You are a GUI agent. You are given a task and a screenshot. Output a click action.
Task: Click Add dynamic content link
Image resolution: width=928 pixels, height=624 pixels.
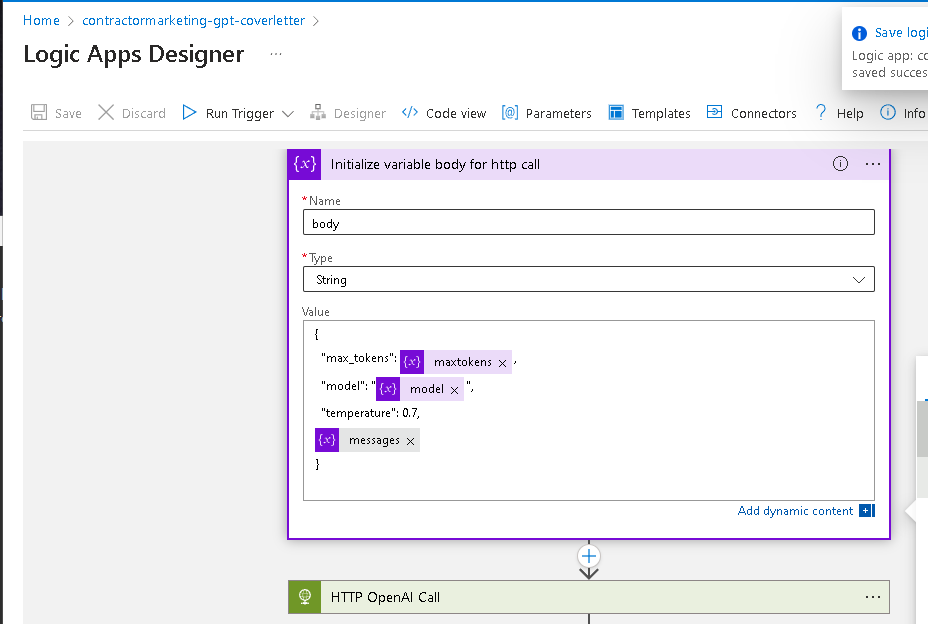(x=795, y=510)
